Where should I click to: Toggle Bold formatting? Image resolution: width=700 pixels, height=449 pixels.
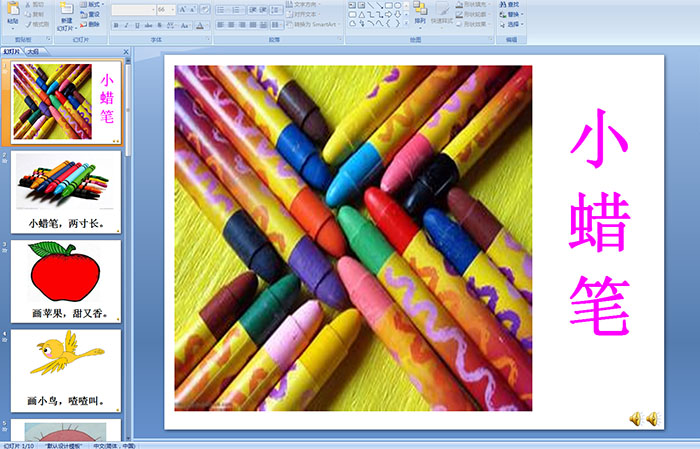(x=116, y=25)
